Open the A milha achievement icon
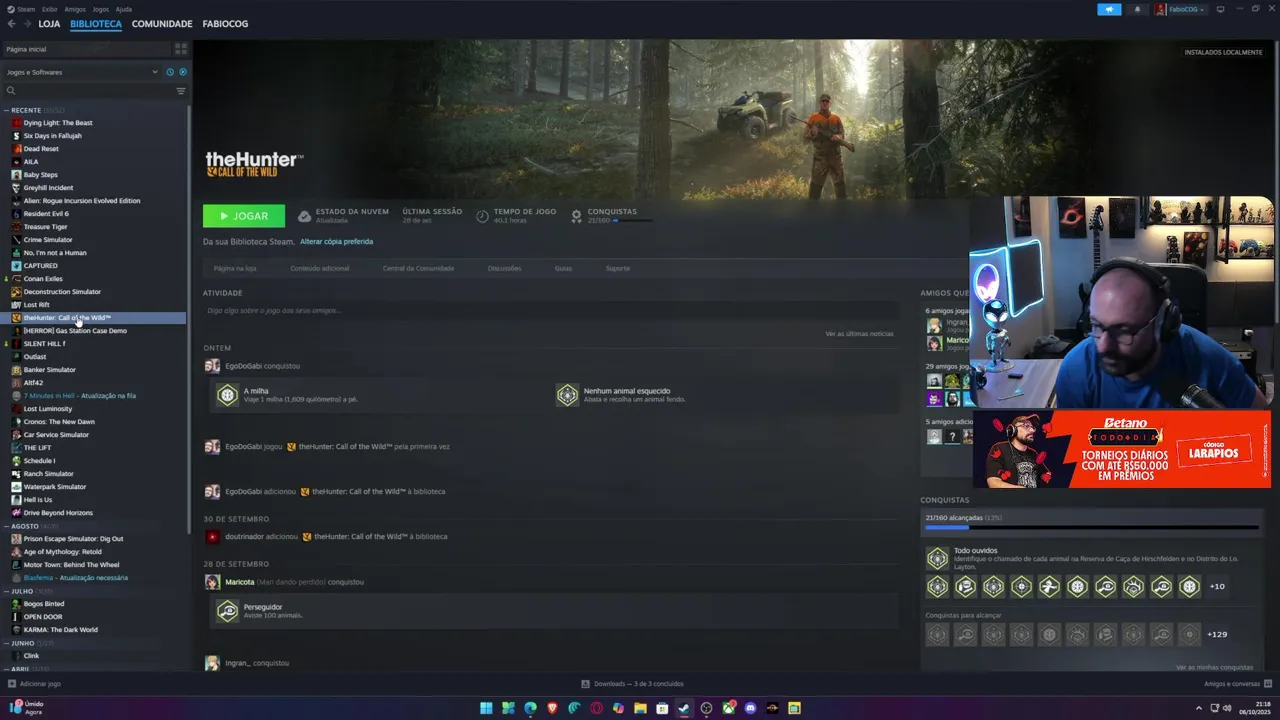 [227, 395]
